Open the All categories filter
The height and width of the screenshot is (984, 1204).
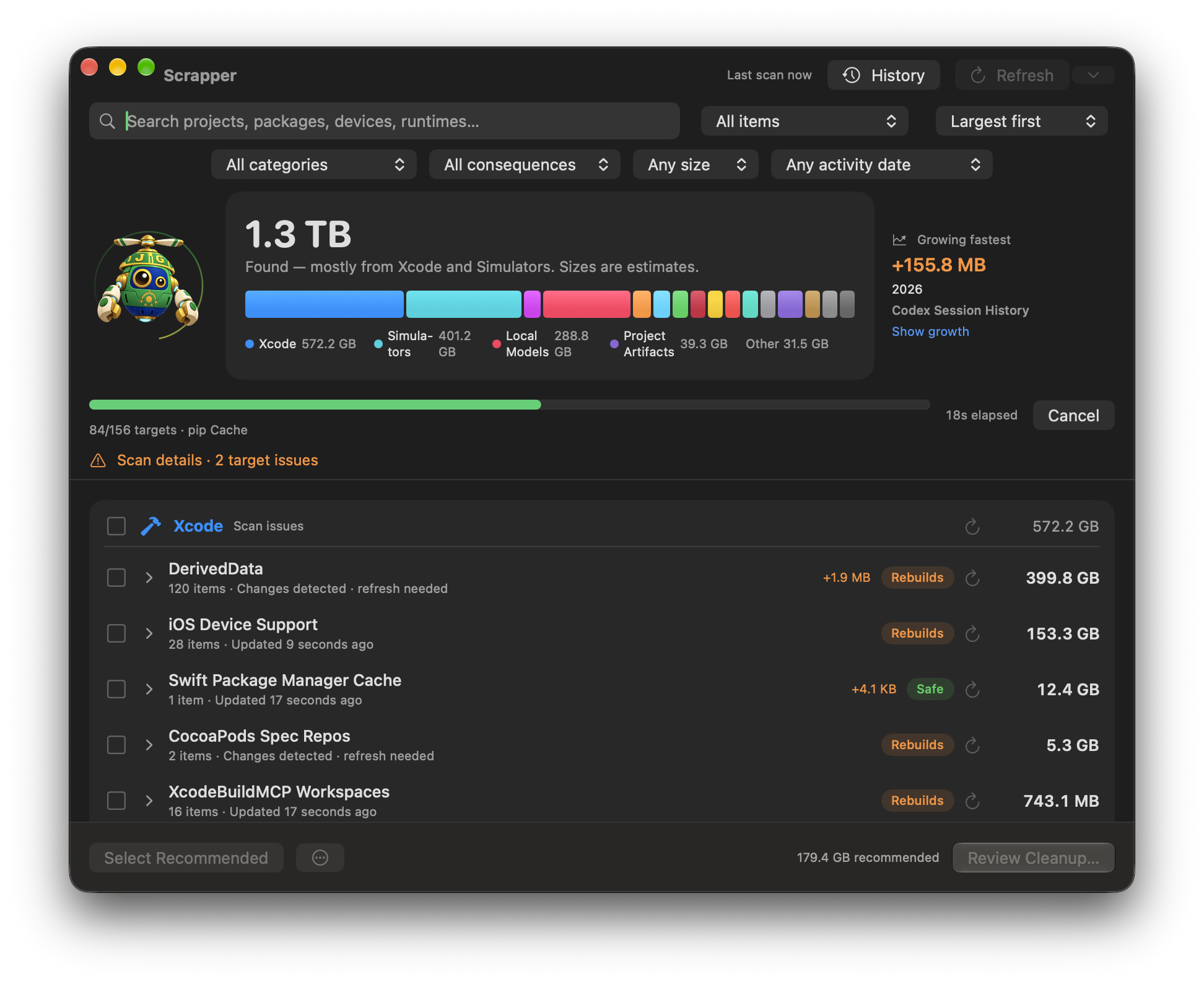pyautogui.click(x=314, y=165)
